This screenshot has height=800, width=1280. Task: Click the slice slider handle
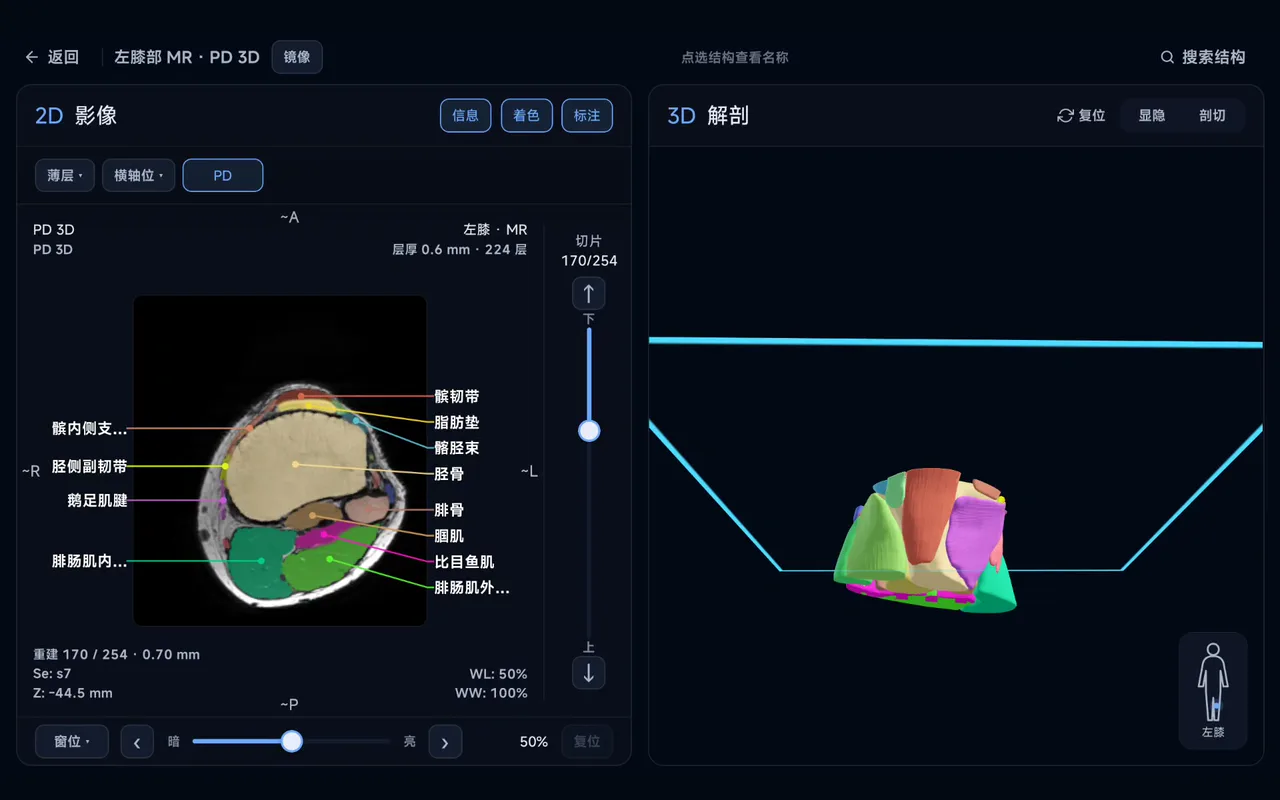pos(589,431)
